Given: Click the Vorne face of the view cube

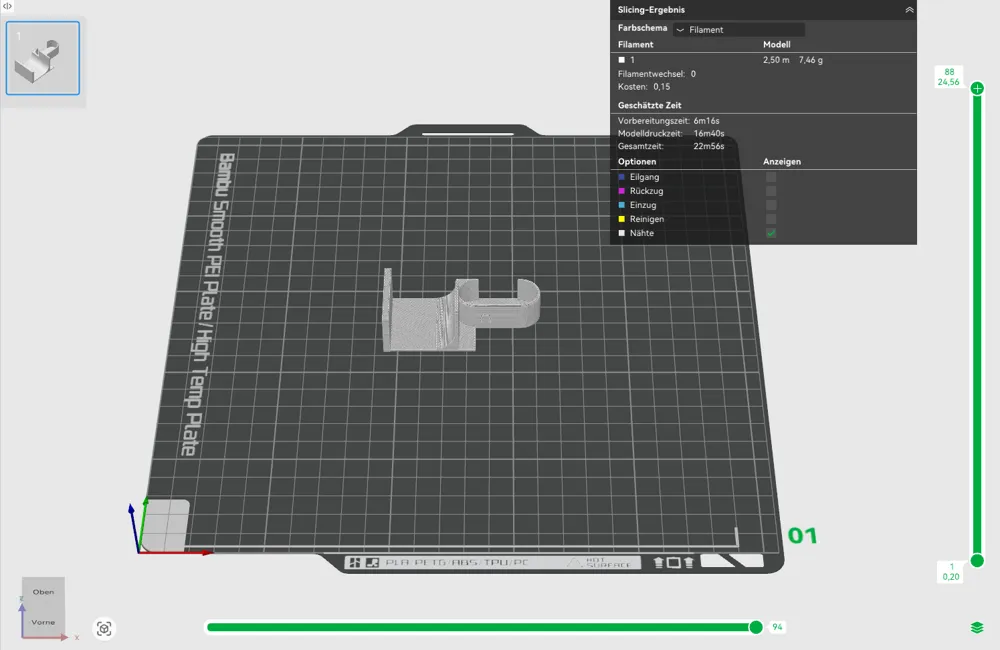Looking at the screenshot, I should (x=43, y=622).
